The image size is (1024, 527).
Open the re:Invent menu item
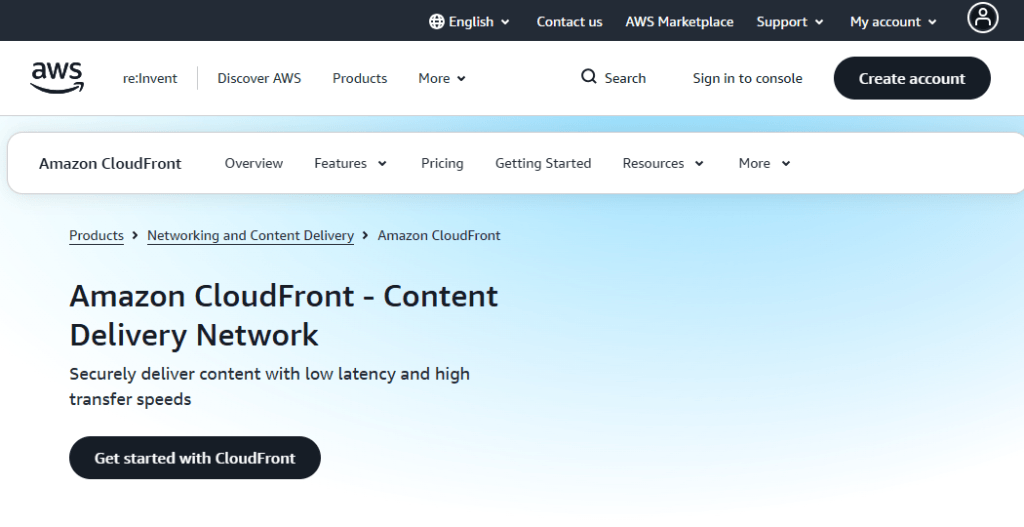point(150,78)
